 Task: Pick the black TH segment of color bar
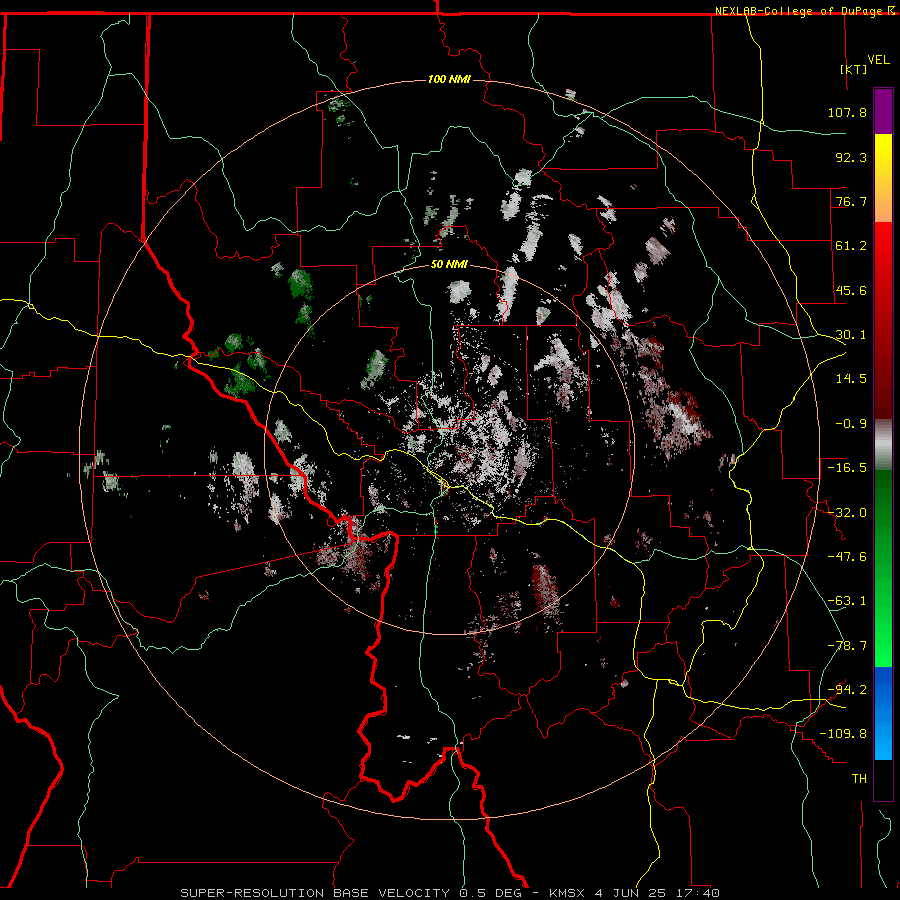[x=883, y=779]
